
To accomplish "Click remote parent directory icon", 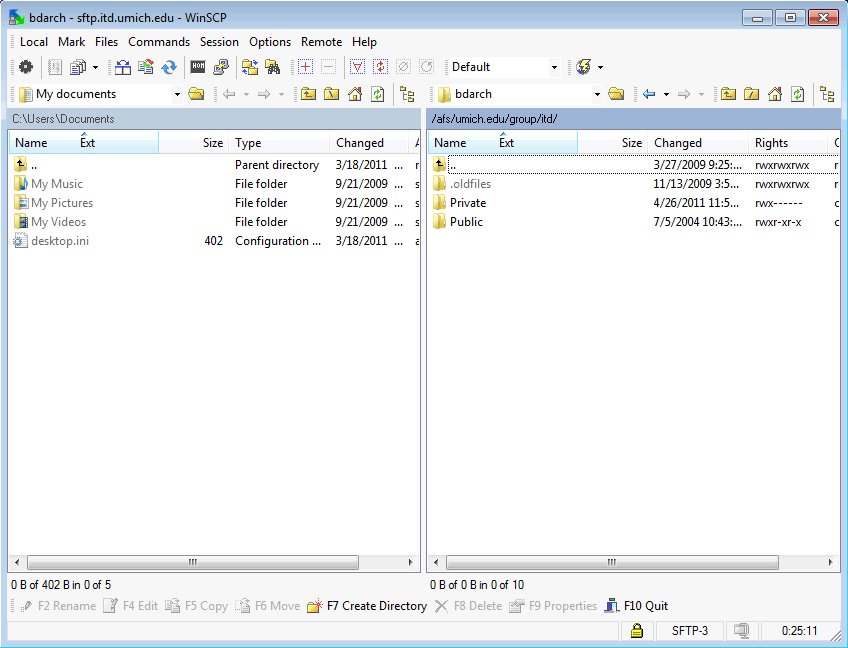I will (728, 94).
